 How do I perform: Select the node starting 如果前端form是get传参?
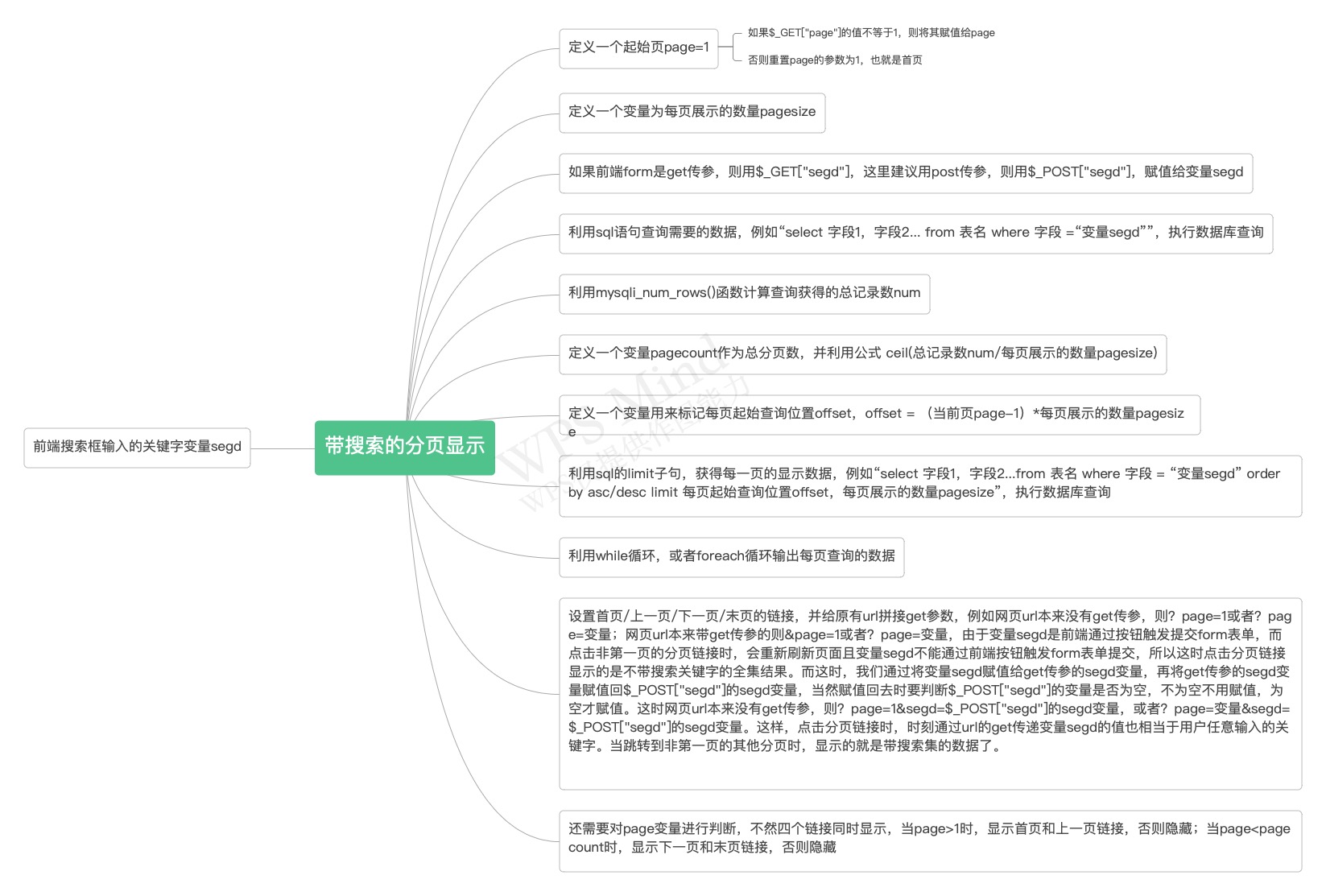click(906, 173)
